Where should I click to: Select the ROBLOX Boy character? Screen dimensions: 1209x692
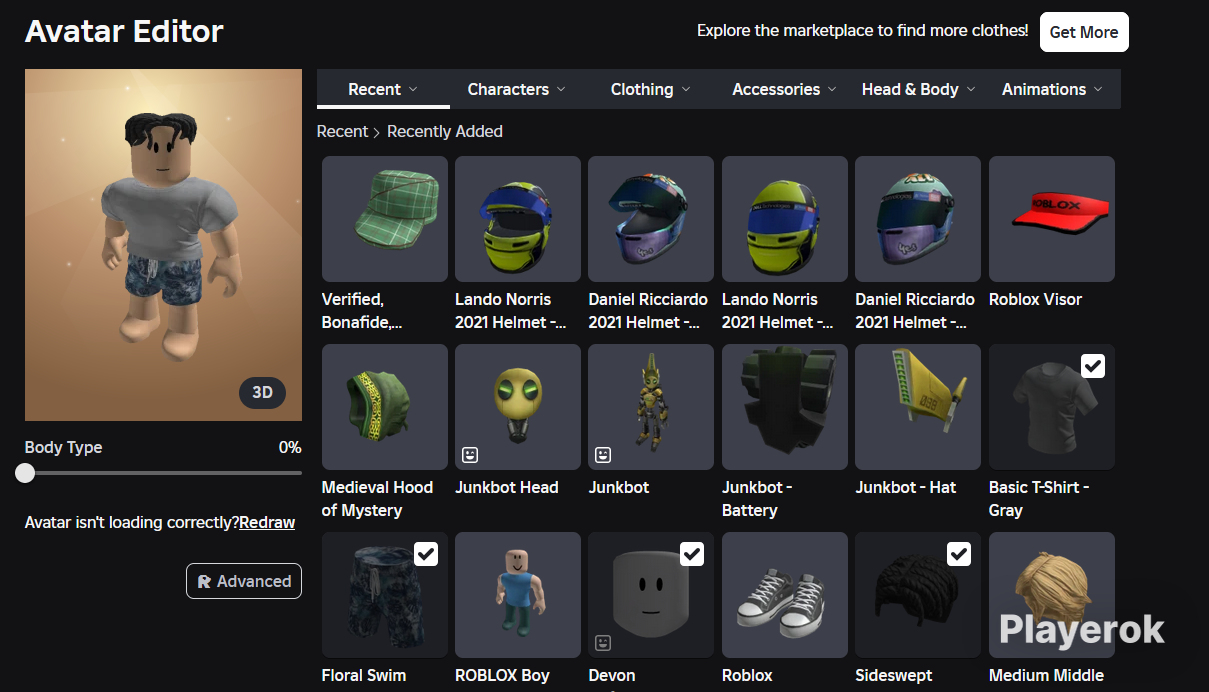pyautogui.click(x=518, y=595)
